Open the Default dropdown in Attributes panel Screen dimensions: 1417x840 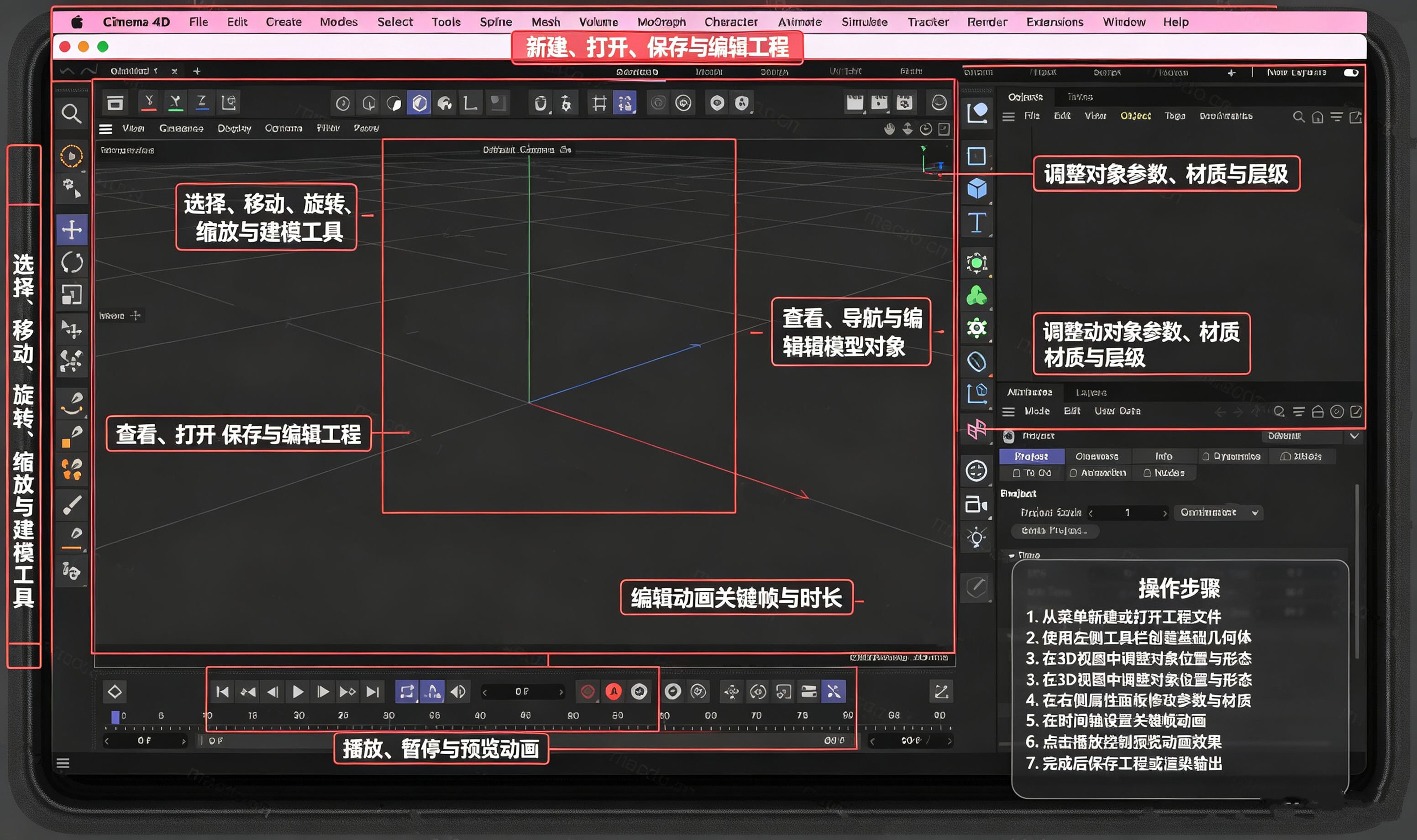[1302, 436]
